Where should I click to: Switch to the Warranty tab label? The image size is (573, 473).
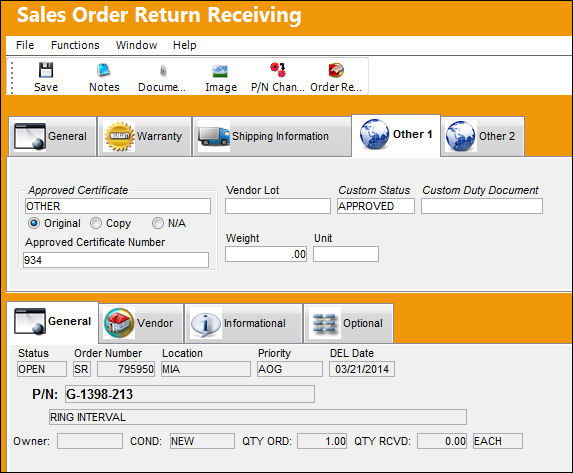pos(159,136)
